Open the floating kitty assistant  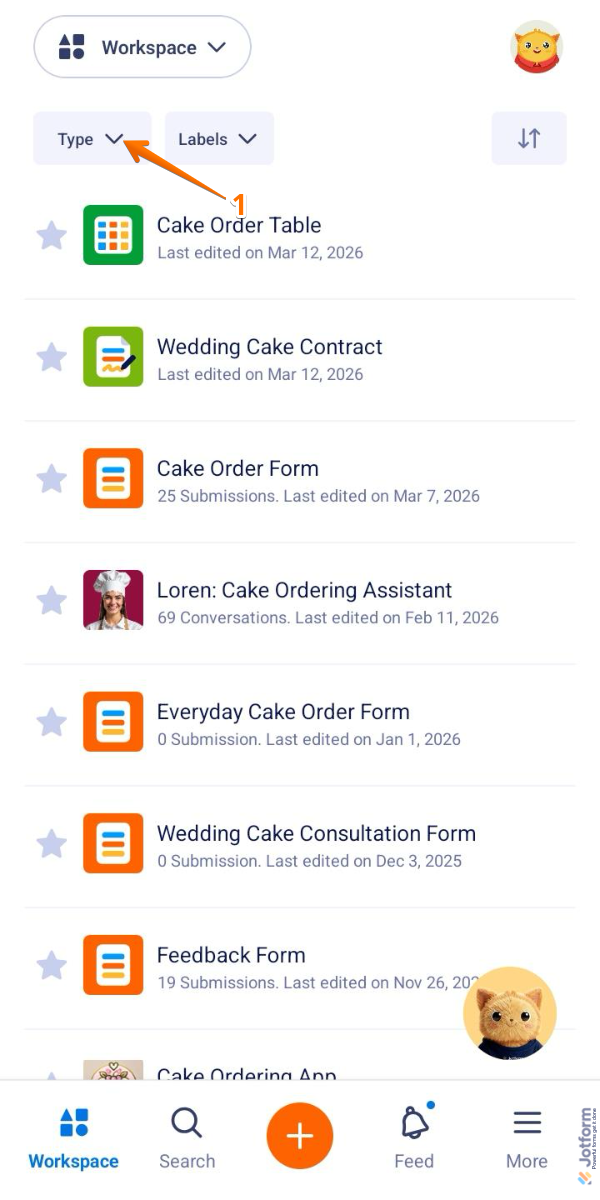click(x=509, y=1013)
